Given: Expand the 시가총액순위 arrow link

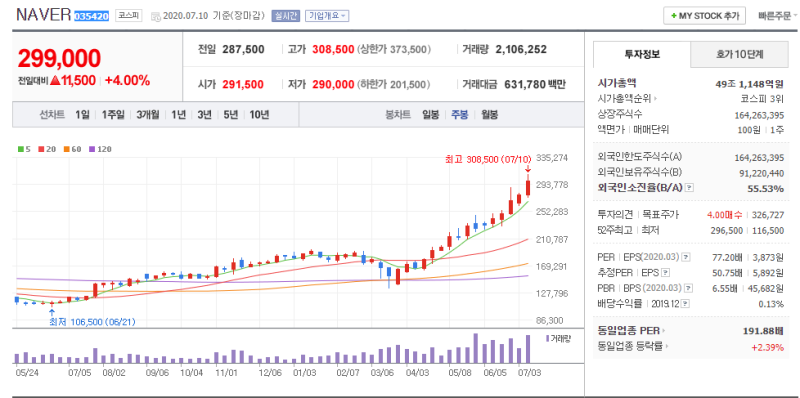Looking at the screenshot, I should pos(628,98).
